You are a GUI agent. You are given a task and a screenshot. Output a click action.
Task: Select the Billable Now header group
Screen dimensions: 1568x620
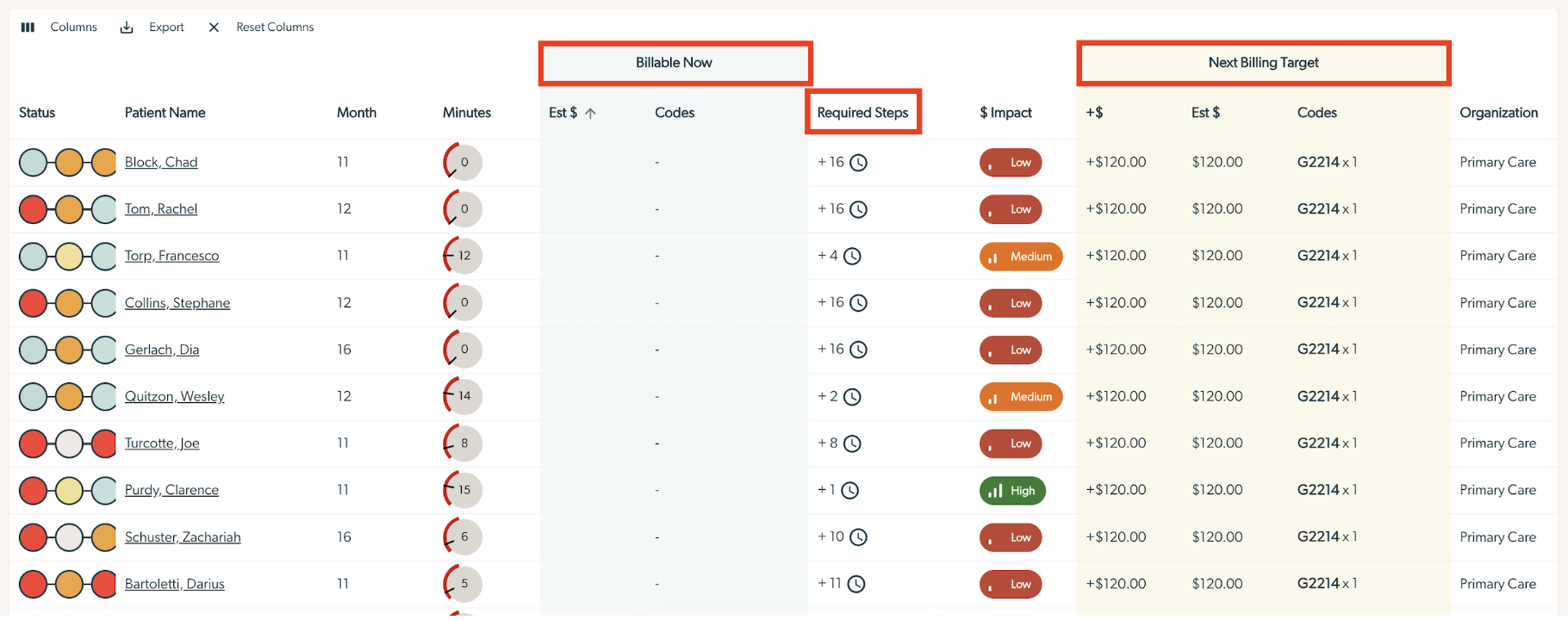675,63
